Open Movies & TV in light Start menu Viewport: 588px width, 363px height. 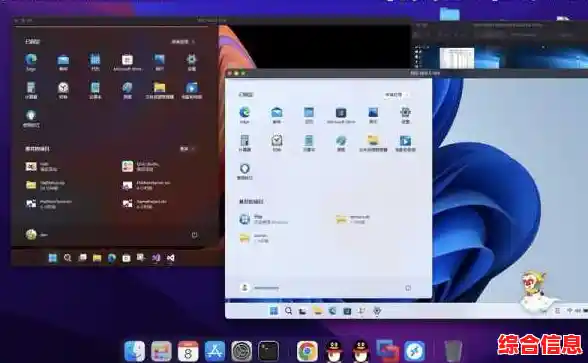pos(405,141)
